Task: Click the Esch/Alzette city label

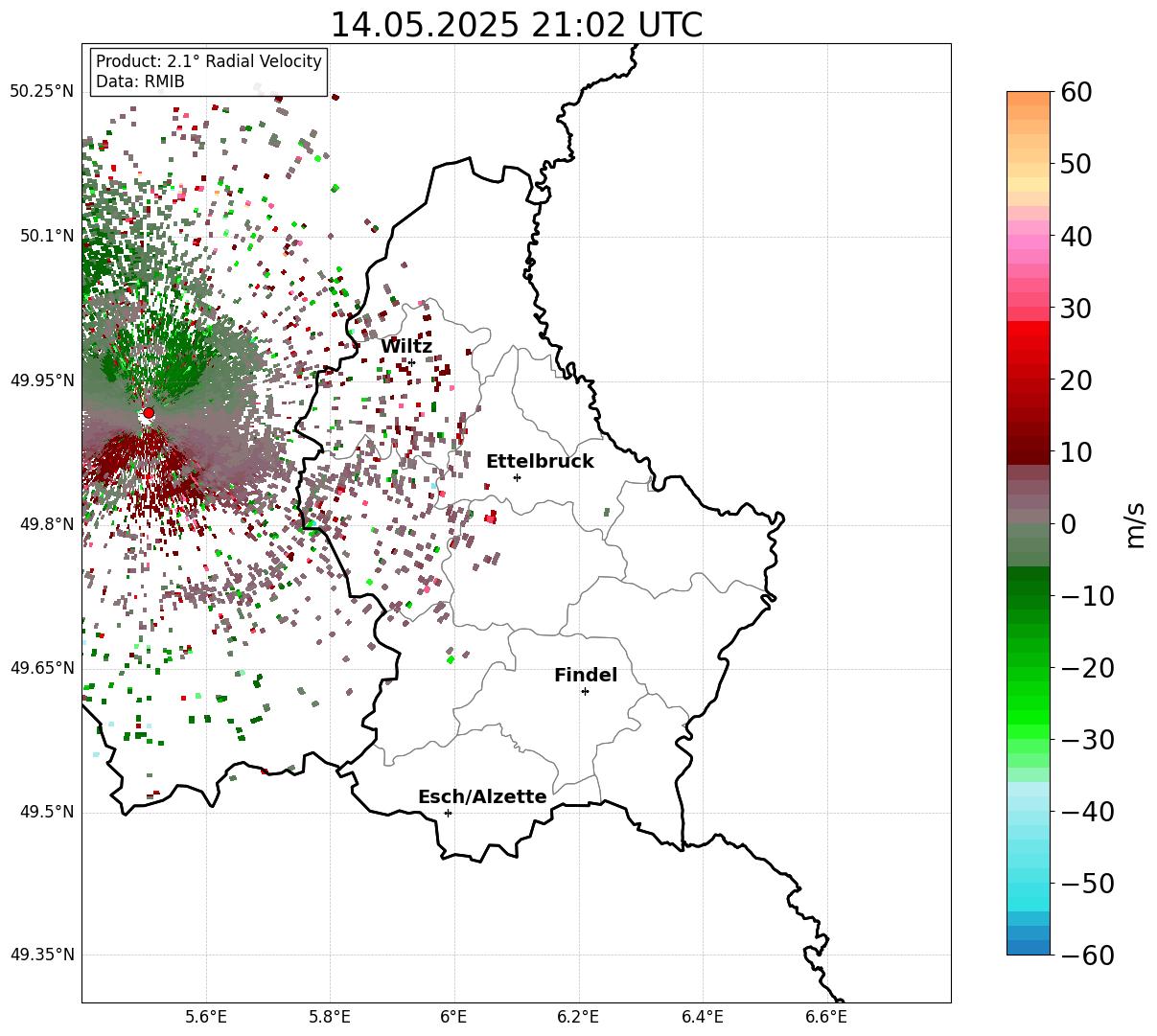Action: (x=482, y=797)
